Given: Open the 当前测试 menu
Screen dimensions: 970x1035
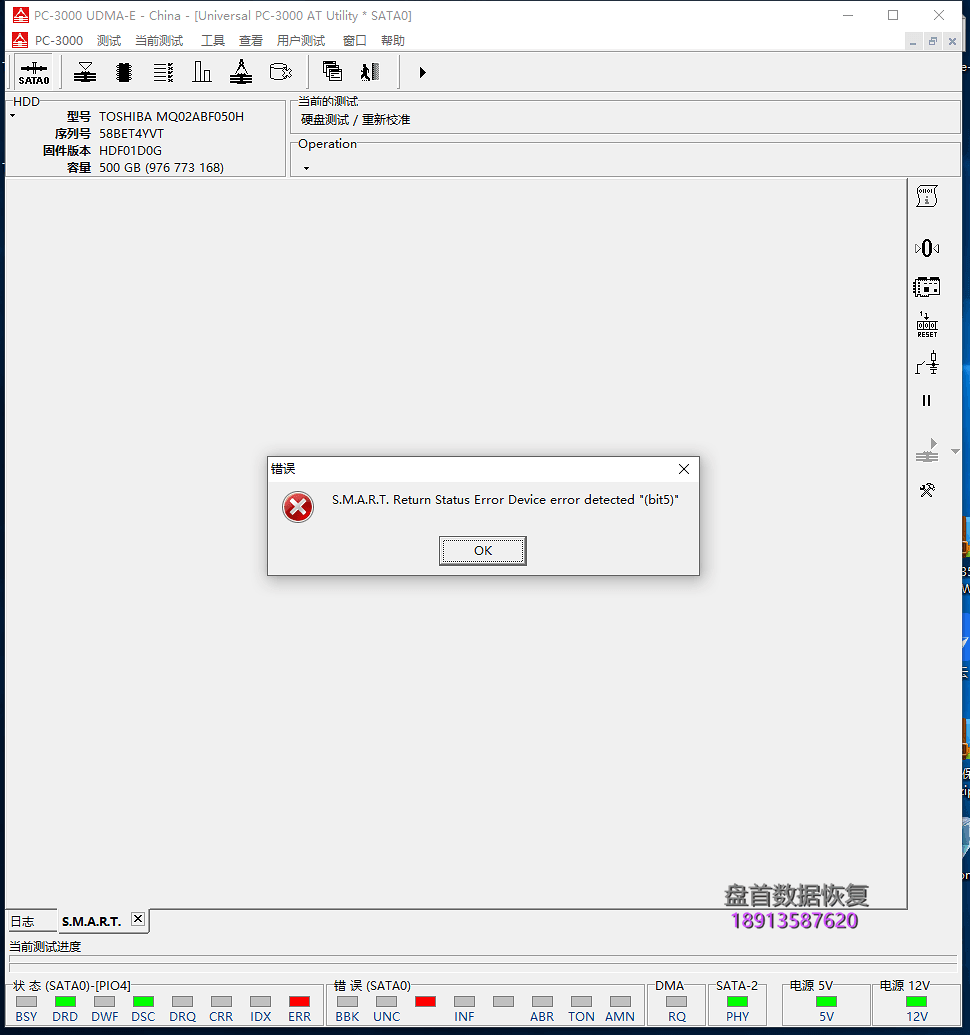Looking at the screenshot, I should pos(159,41).
